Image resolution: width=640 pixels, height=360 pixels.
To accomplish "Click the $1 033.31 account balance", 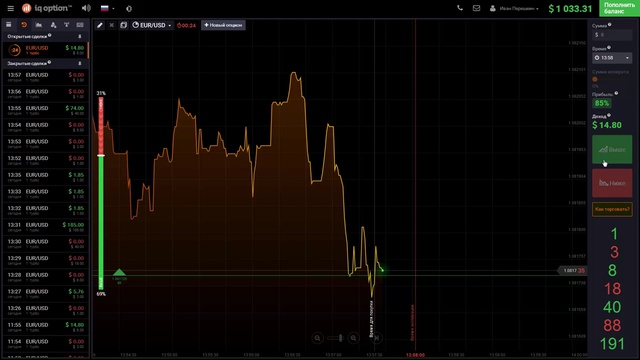I will [570, 9].
